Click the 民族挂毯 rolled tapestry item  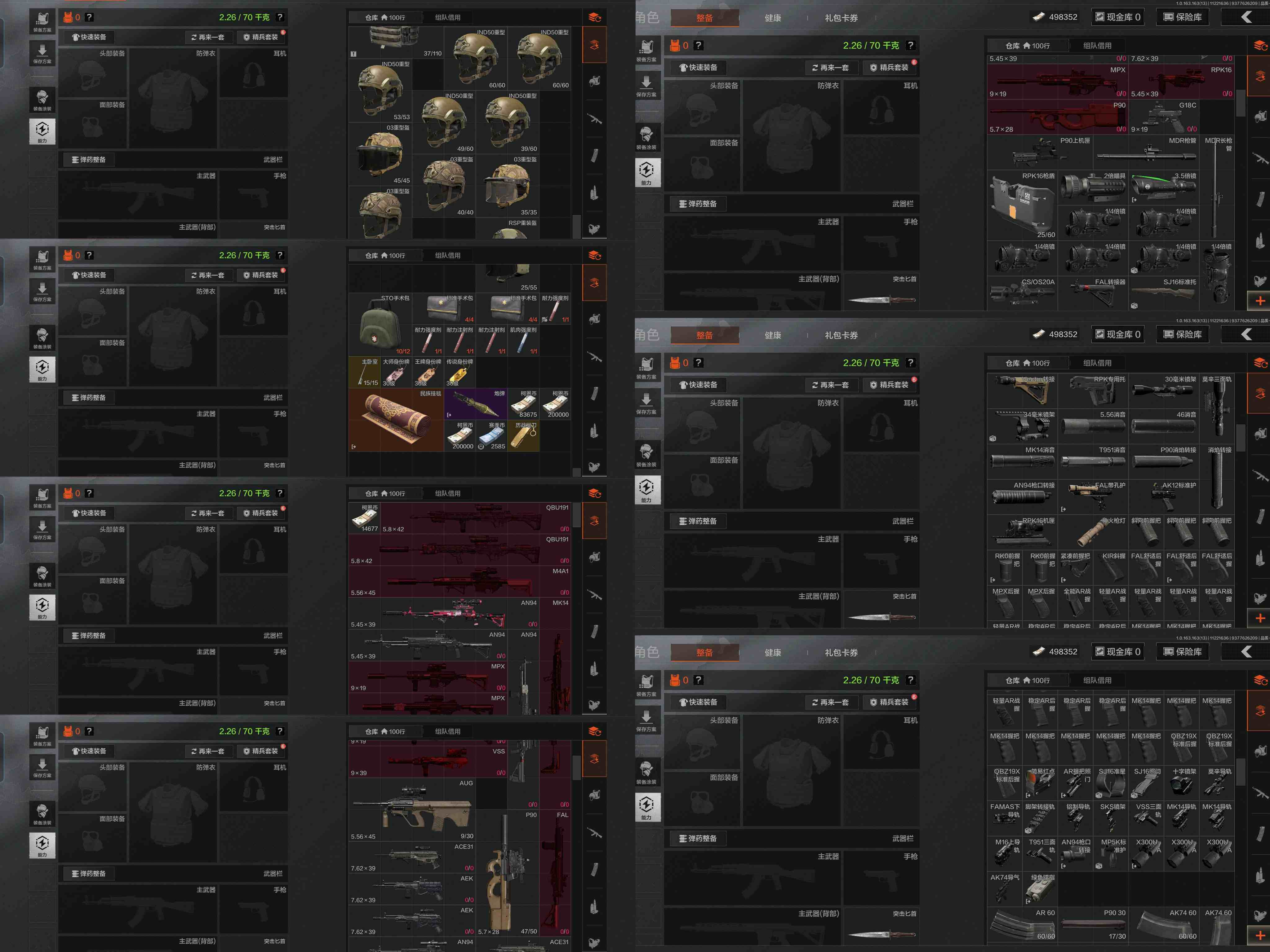pyautogui.click(x=396, y=420)
